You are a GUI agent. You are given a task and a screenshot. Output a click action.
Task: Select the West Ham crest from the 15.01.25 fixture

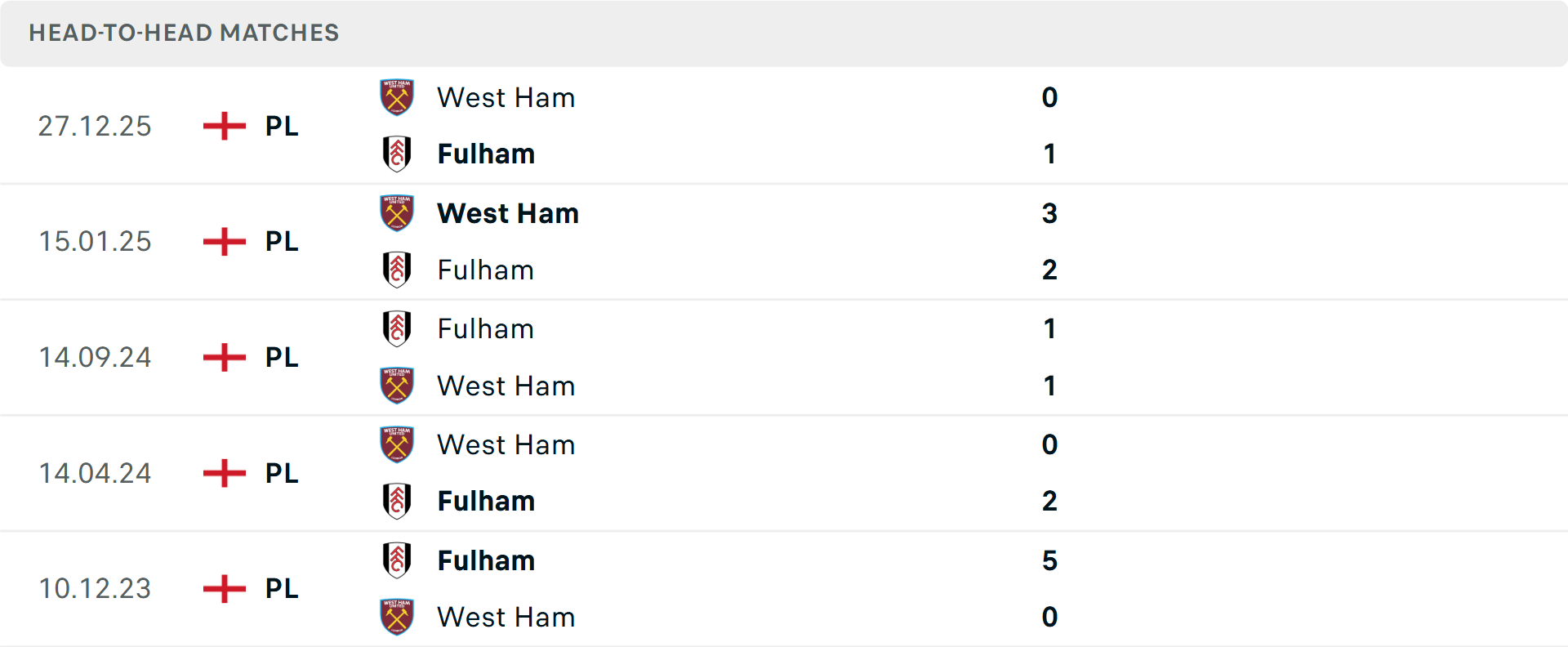pyautogui.click(x=398, y=212)
